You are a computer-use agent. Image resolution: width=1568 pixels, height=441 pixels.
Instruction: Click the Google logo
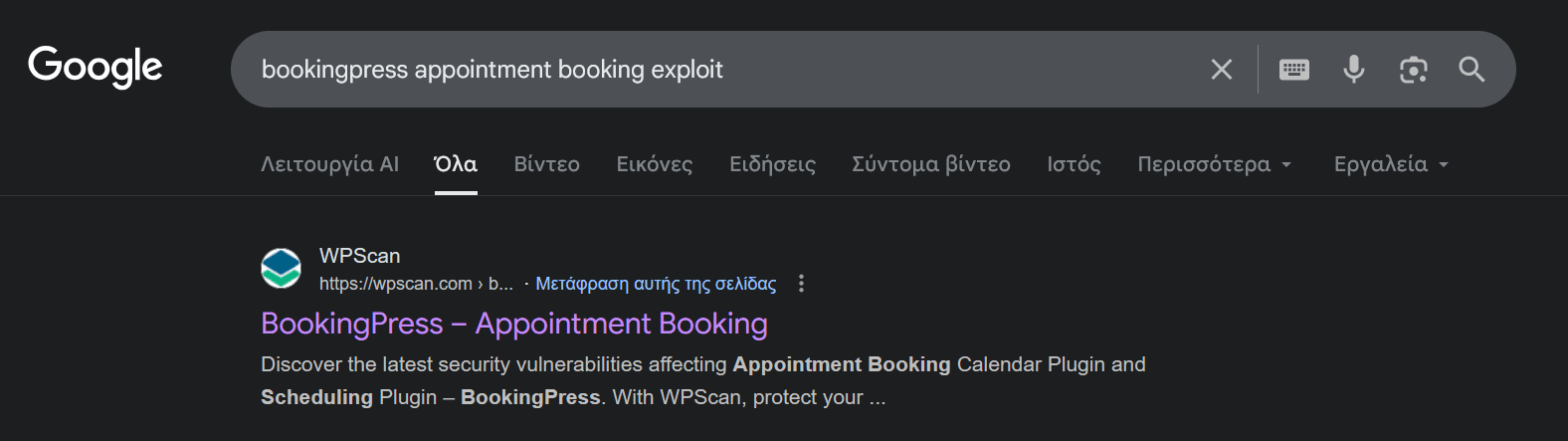(x=96, y=67)
